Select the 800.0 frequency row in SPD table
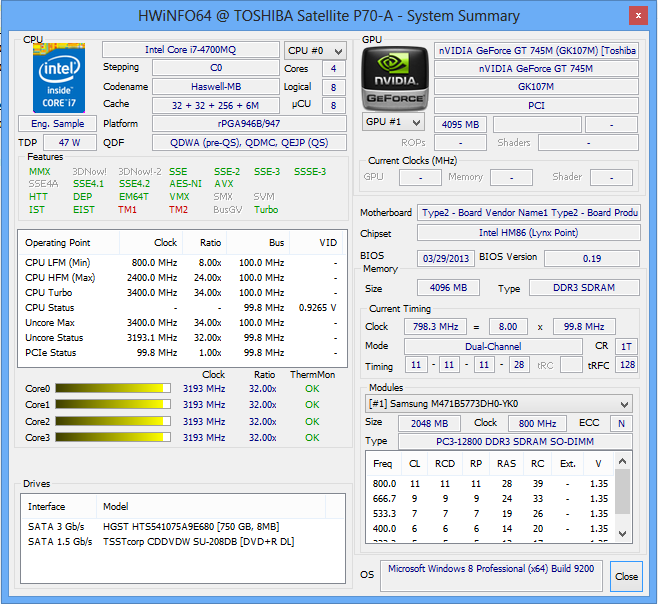Viewport: 658px width, 604px height. click(490, 484)
